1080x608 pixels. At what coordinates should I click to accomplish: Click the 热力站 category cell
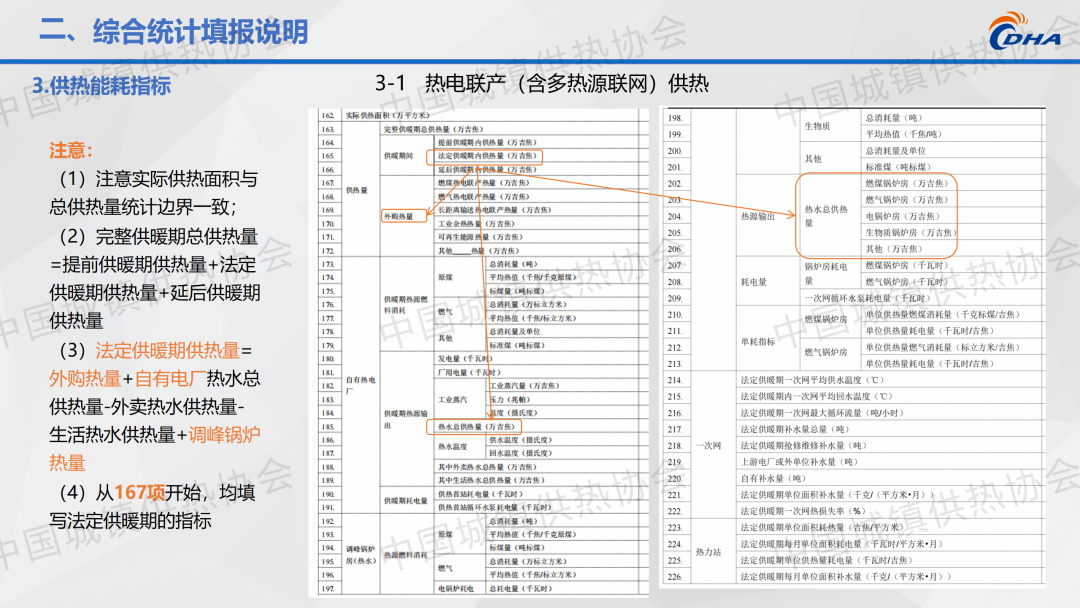[x=710, y=551]
